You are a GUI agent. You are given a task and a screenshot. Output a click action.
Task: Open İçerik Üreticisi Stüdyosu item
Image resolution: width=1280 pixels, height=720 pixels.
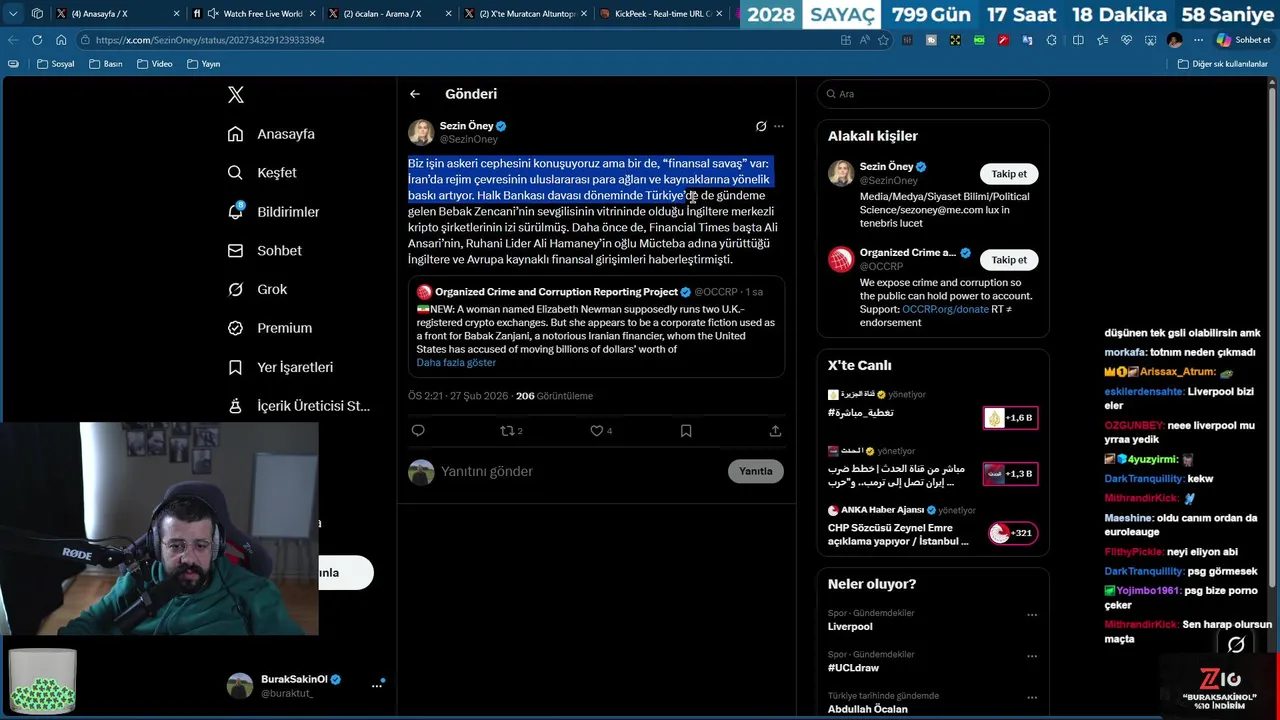(x=299, y=406)
